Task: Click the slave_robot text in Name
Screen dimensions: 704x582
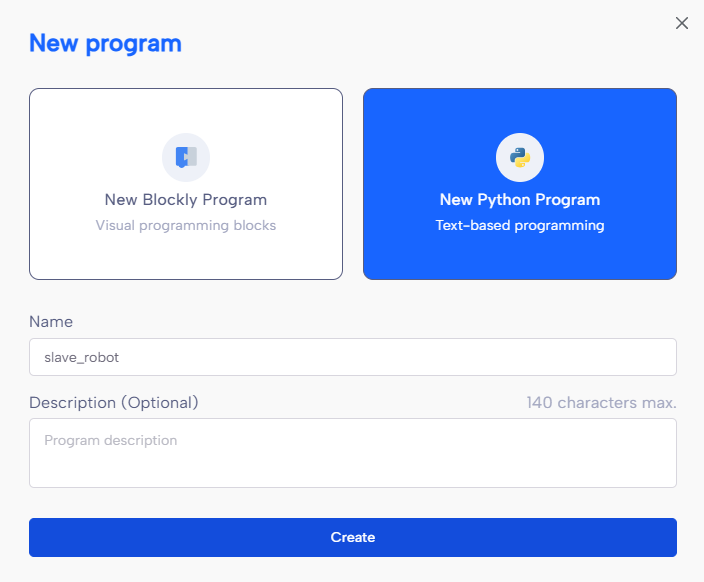Action: click(x=81, y=357)
